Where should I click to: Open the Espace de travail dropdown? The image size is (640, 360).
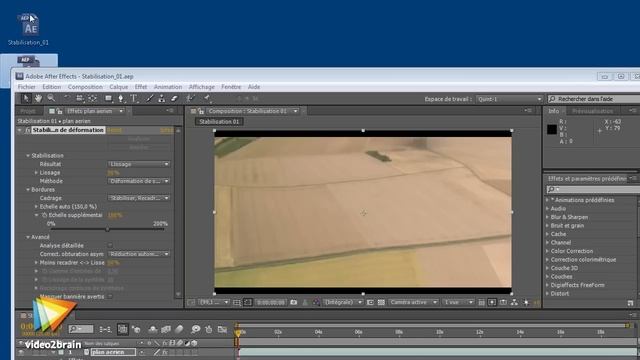(509, 99)
